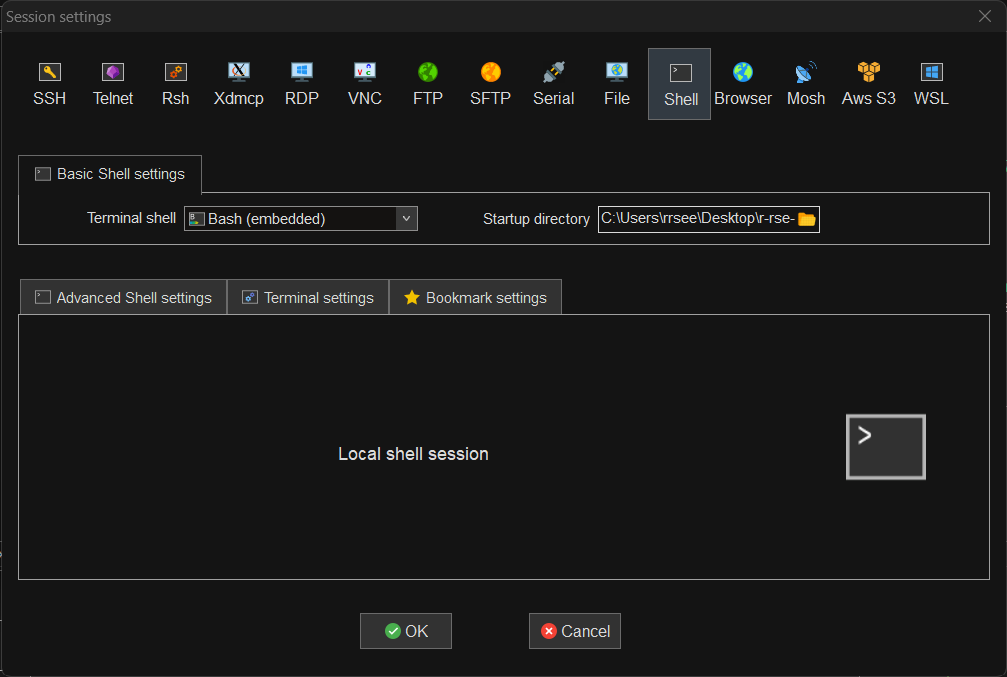Select the FTP session icon

(x=427, y=83)
